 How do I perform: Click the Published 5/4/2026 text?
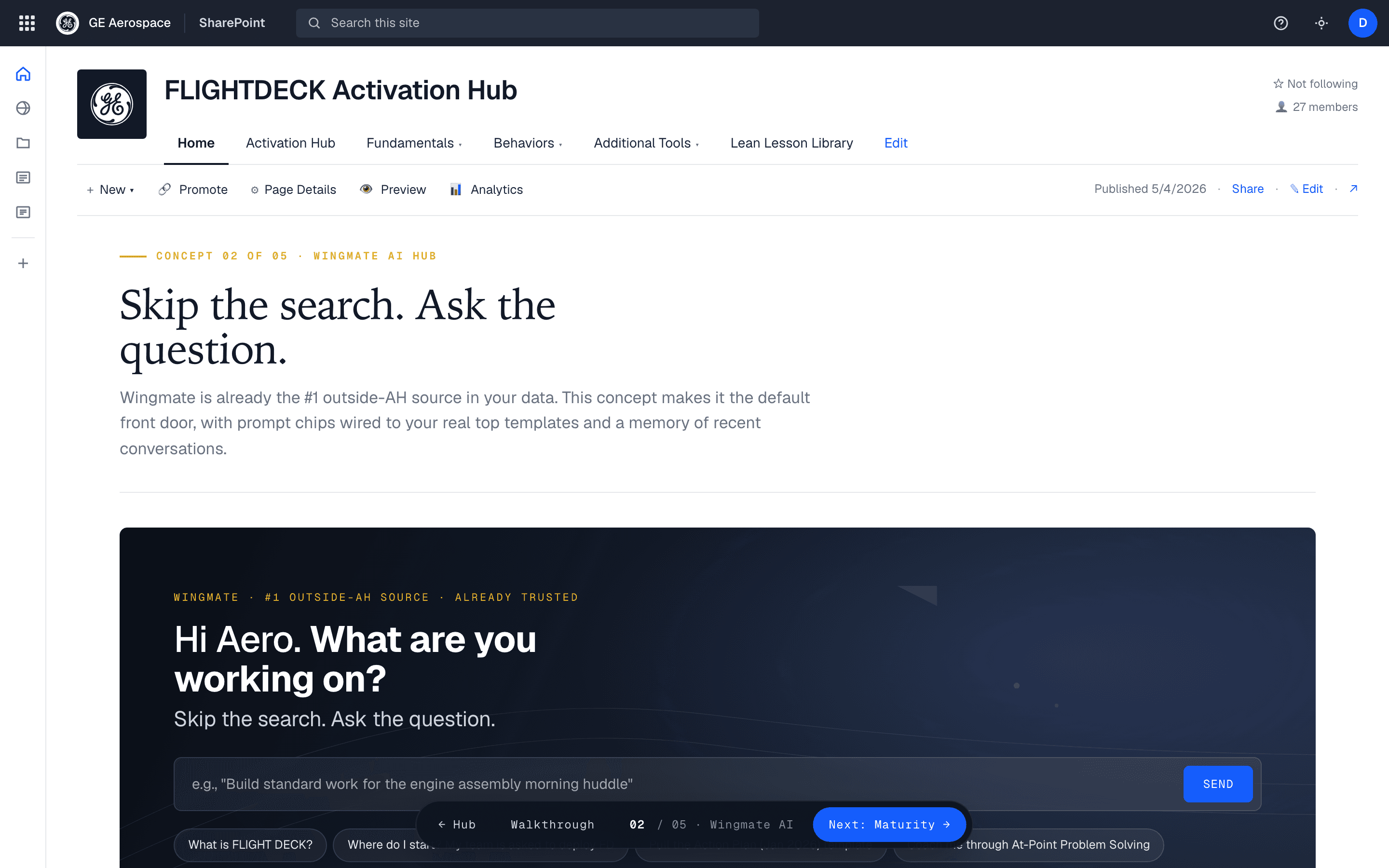1150,189
